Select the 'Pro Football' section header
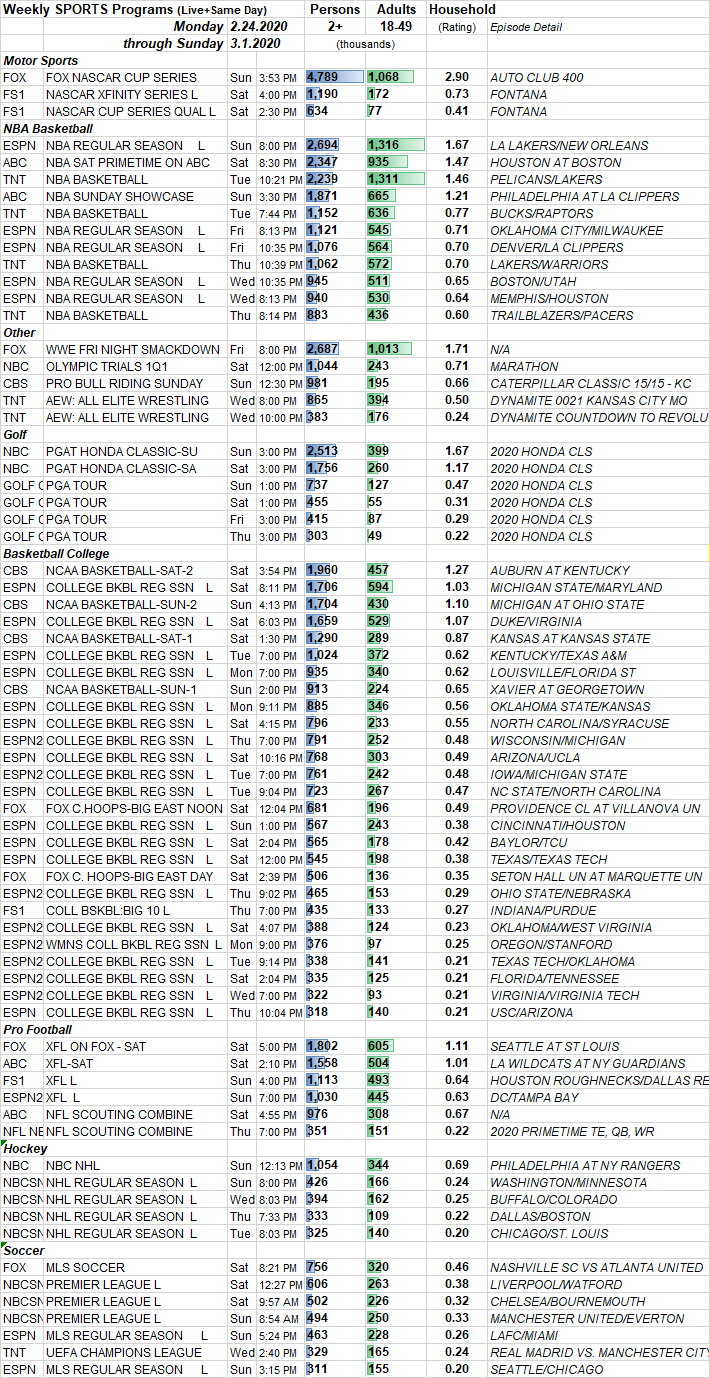 click(x=38, y=1029)
